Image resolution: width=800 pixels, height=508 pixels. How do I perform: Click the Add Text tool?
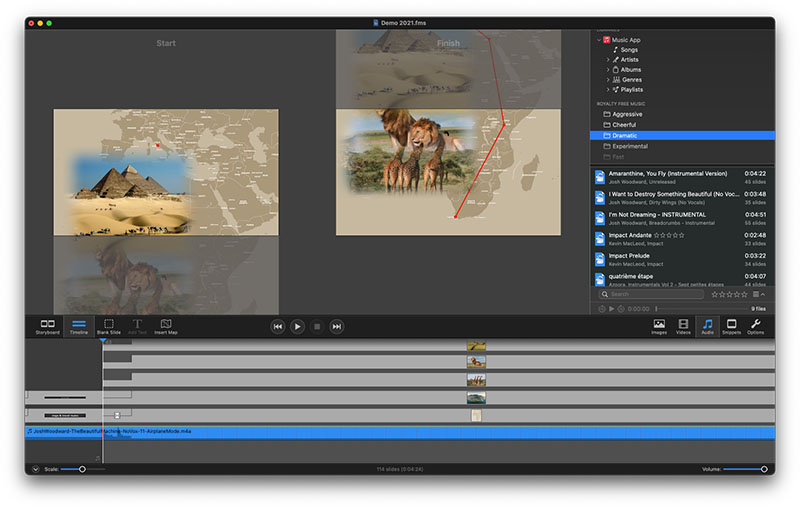(137, 326)
